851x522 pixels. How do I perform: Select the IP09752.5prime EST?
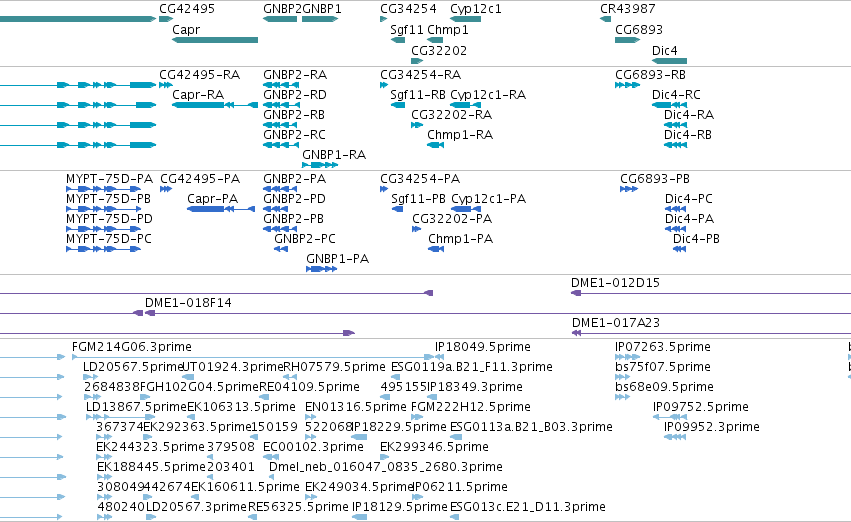tap(670, 417)
